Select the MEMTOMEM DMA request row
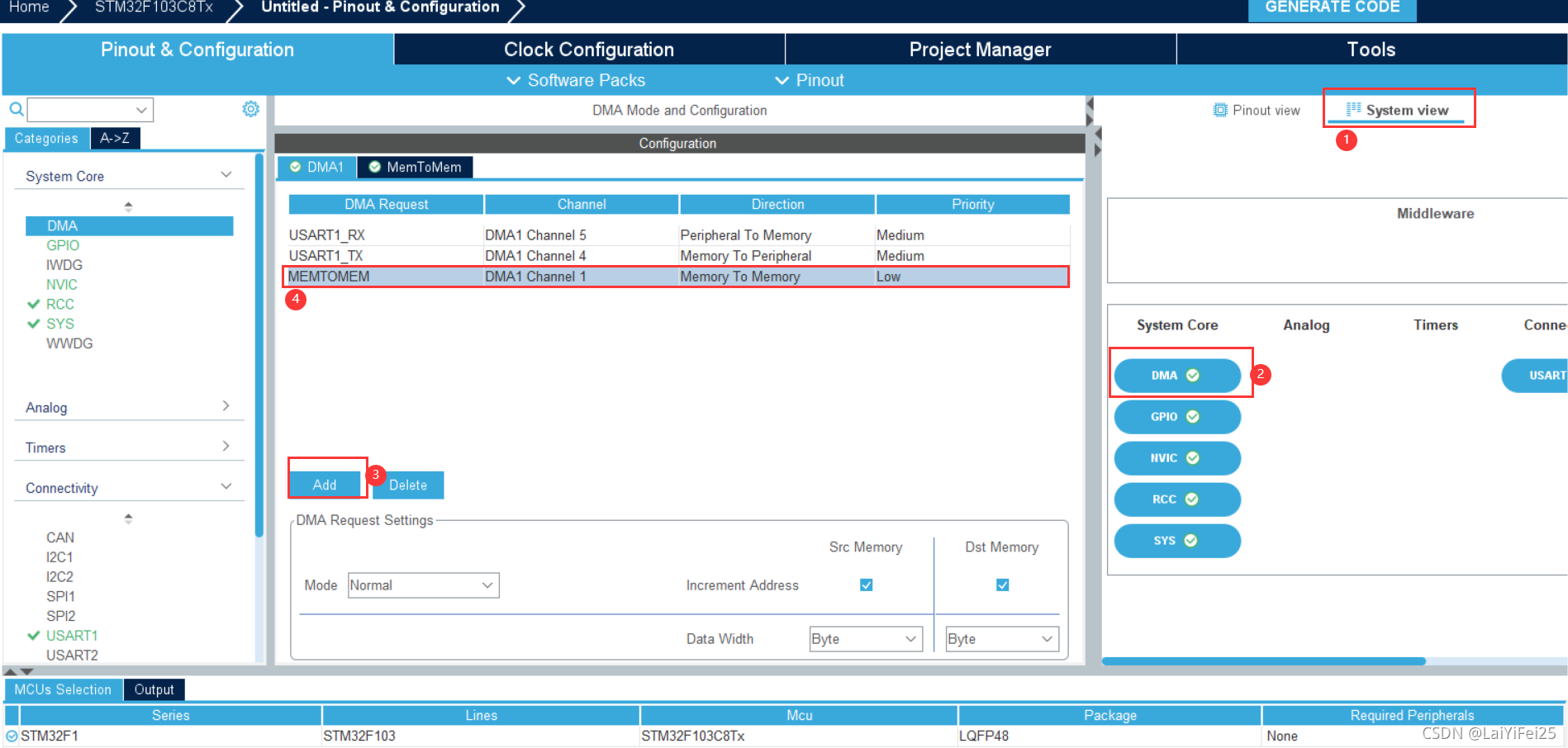 click(678, 277)
